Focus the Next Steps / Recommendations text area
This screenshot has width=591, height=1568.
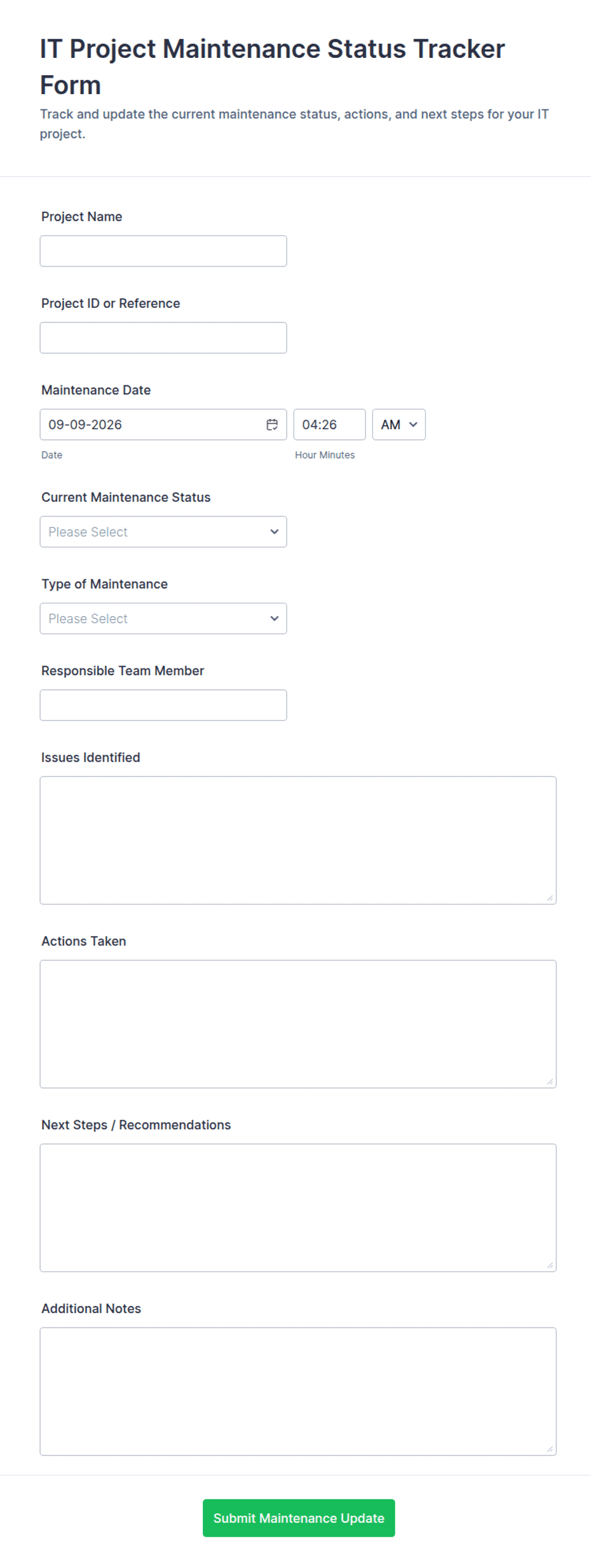pos(298,1208)
